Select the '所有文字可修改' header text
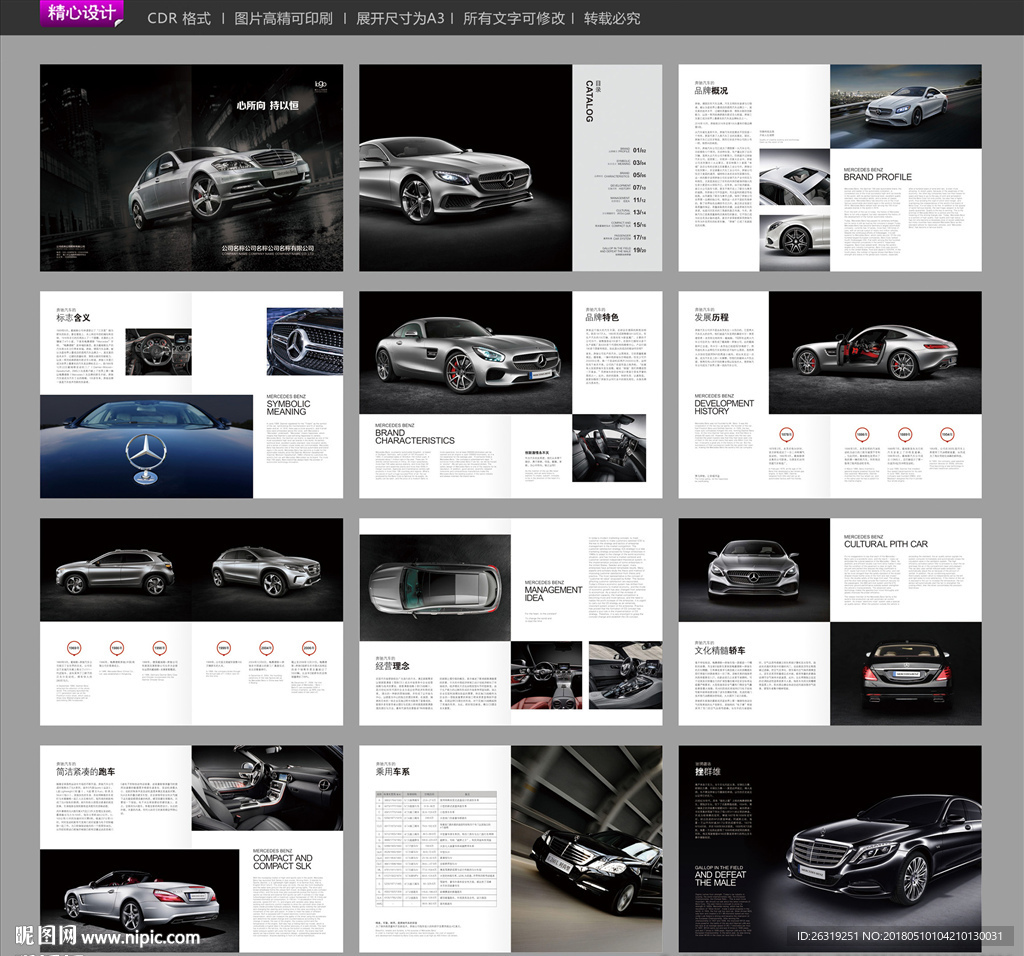The width and height of the screenshot is (1024, 956). click(514, 18)
